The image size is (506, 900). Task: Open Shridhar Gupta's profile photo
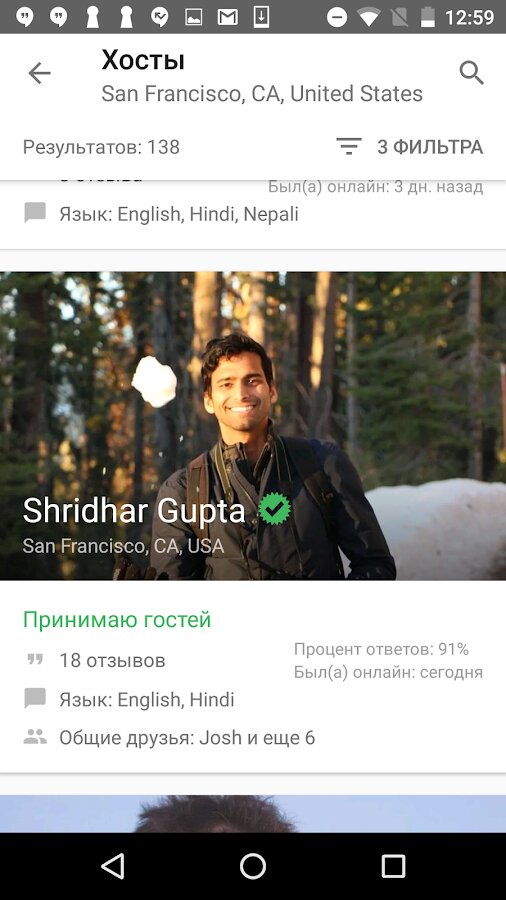point(253,426)
